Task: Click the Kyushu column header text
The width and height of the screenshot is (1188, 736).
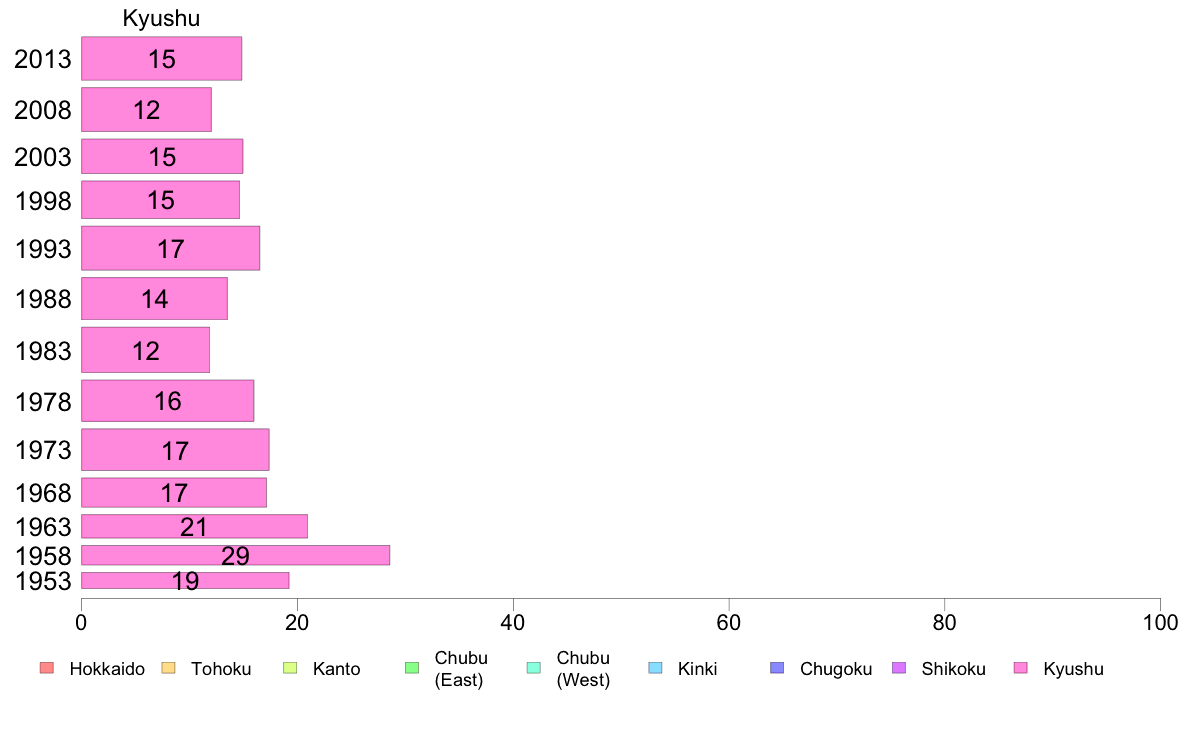Action: coord(161,18)
